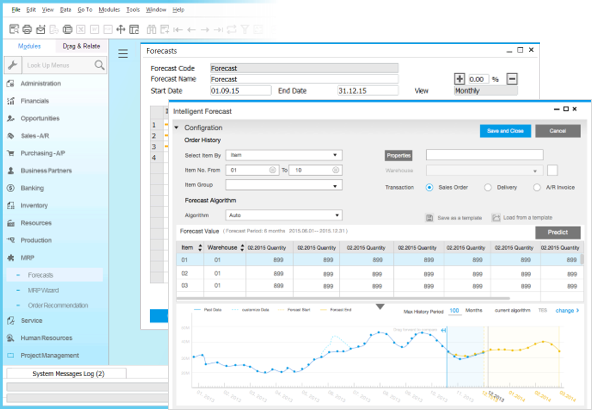
Task: Click the plus icon next to percentage field
Action: click(459, 79)
